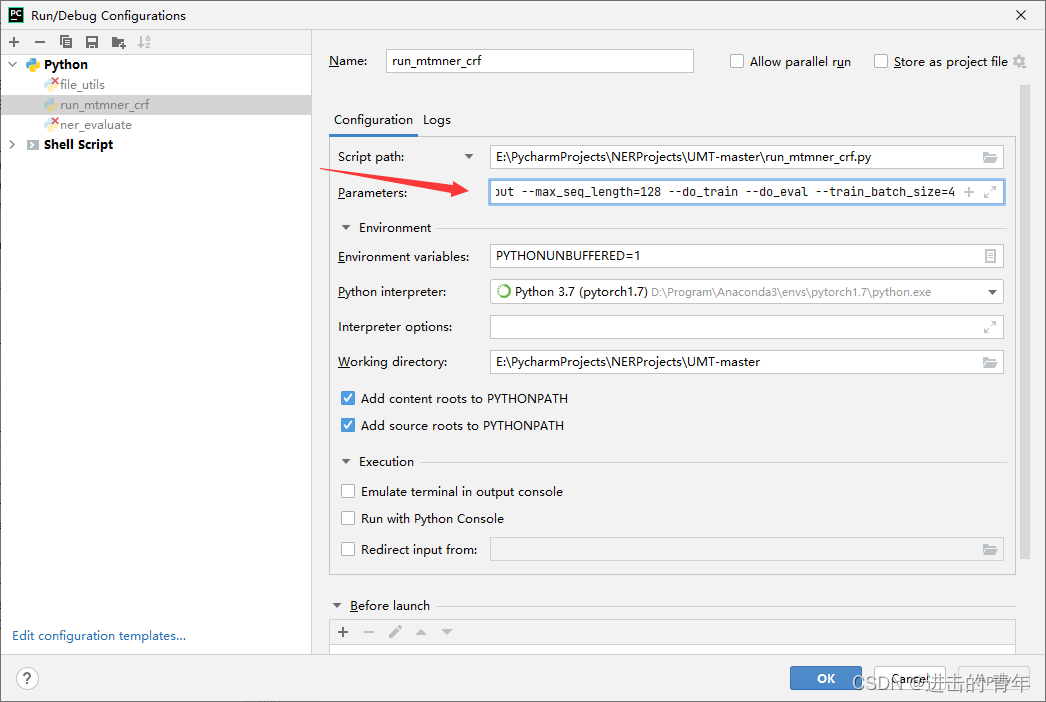Copy the selected configuration
This screenshot has height=702, width=1046.
click(x=65, y=42)
